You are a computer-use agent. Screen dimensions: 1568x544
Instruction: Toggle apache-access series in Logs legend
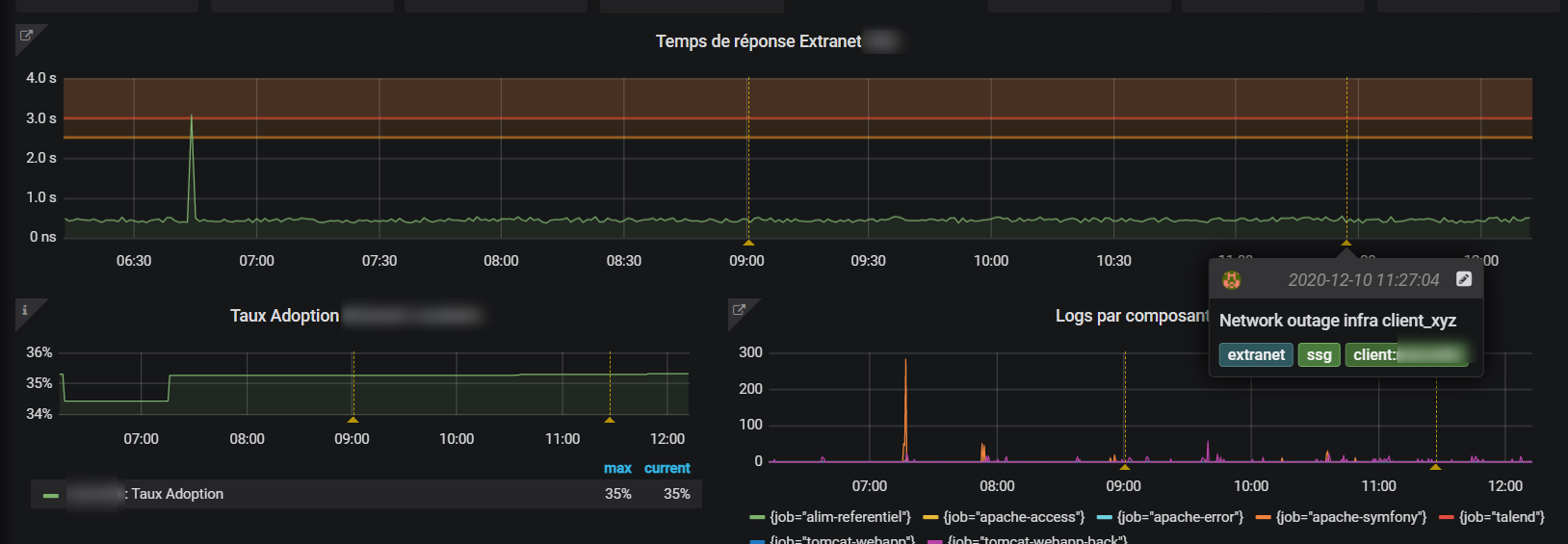(1013, 517)
